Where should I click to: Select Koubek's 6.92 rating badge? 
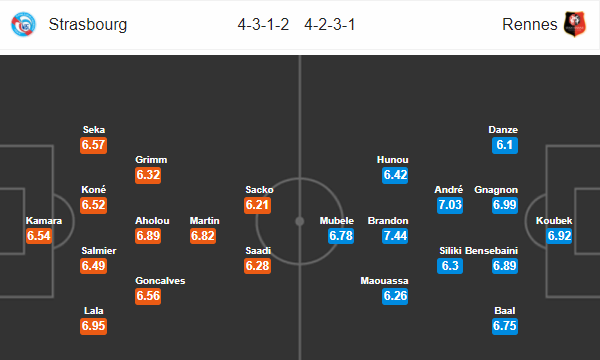coord(559,236)
